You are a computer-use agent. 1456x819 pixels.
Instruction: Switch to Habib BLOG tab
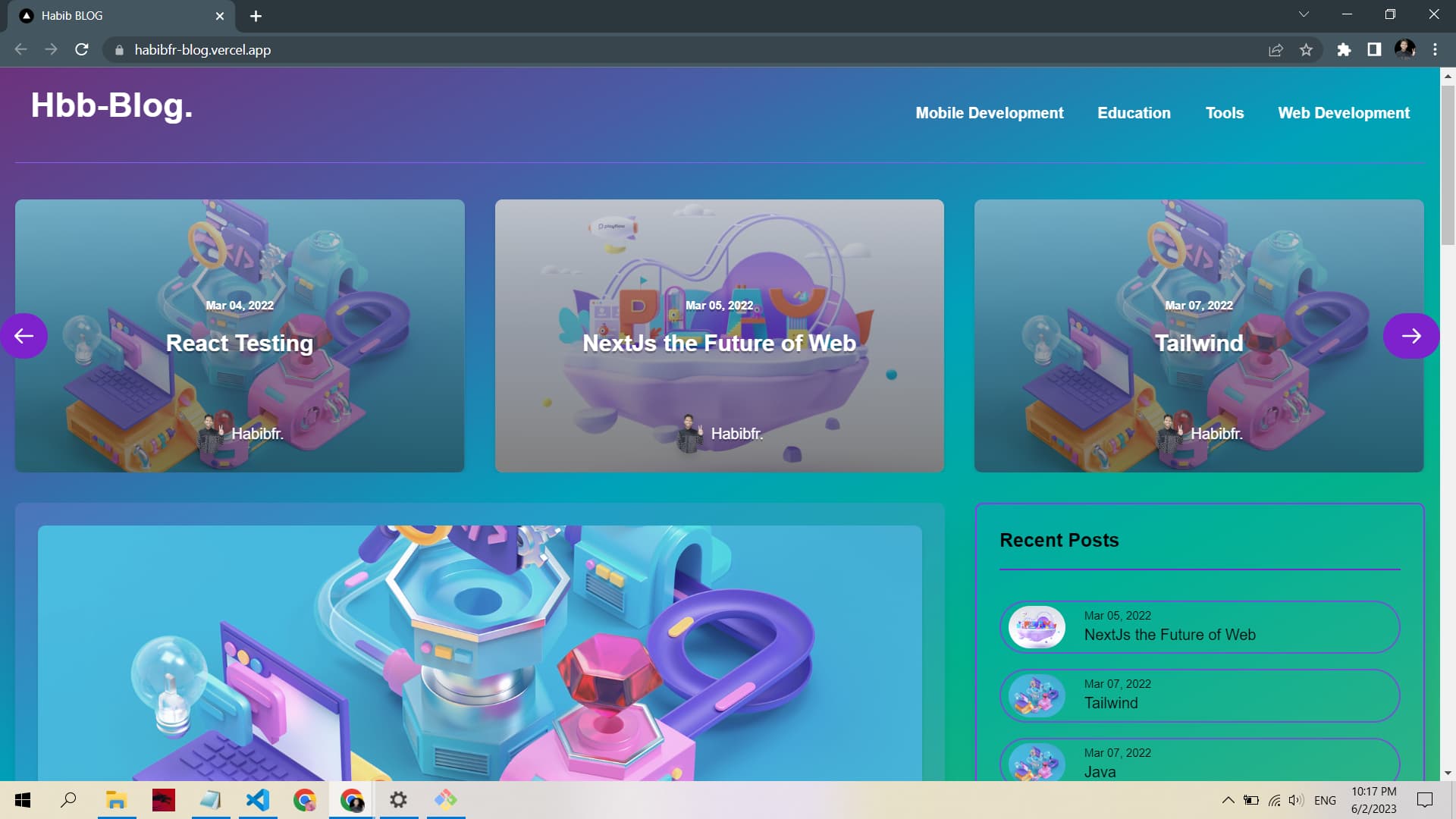click(121, 16)
